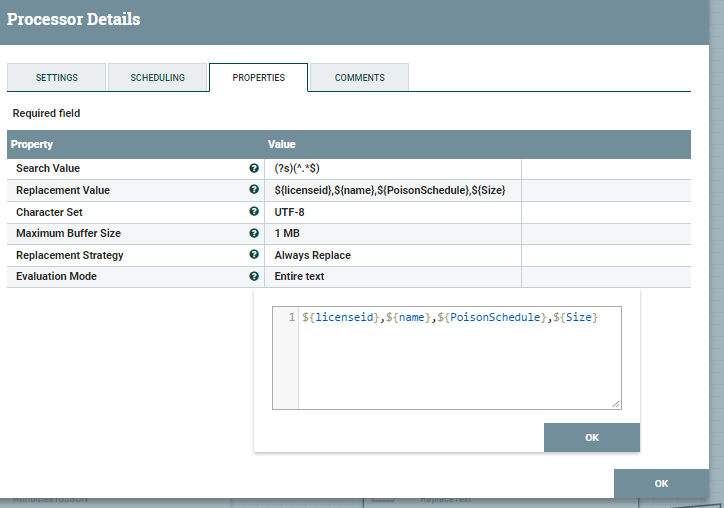Image resolution: width=724 pixels, height=508 pixels.
Task: Click help icon for Replacement Strategy
Action: tap(254, 255)
